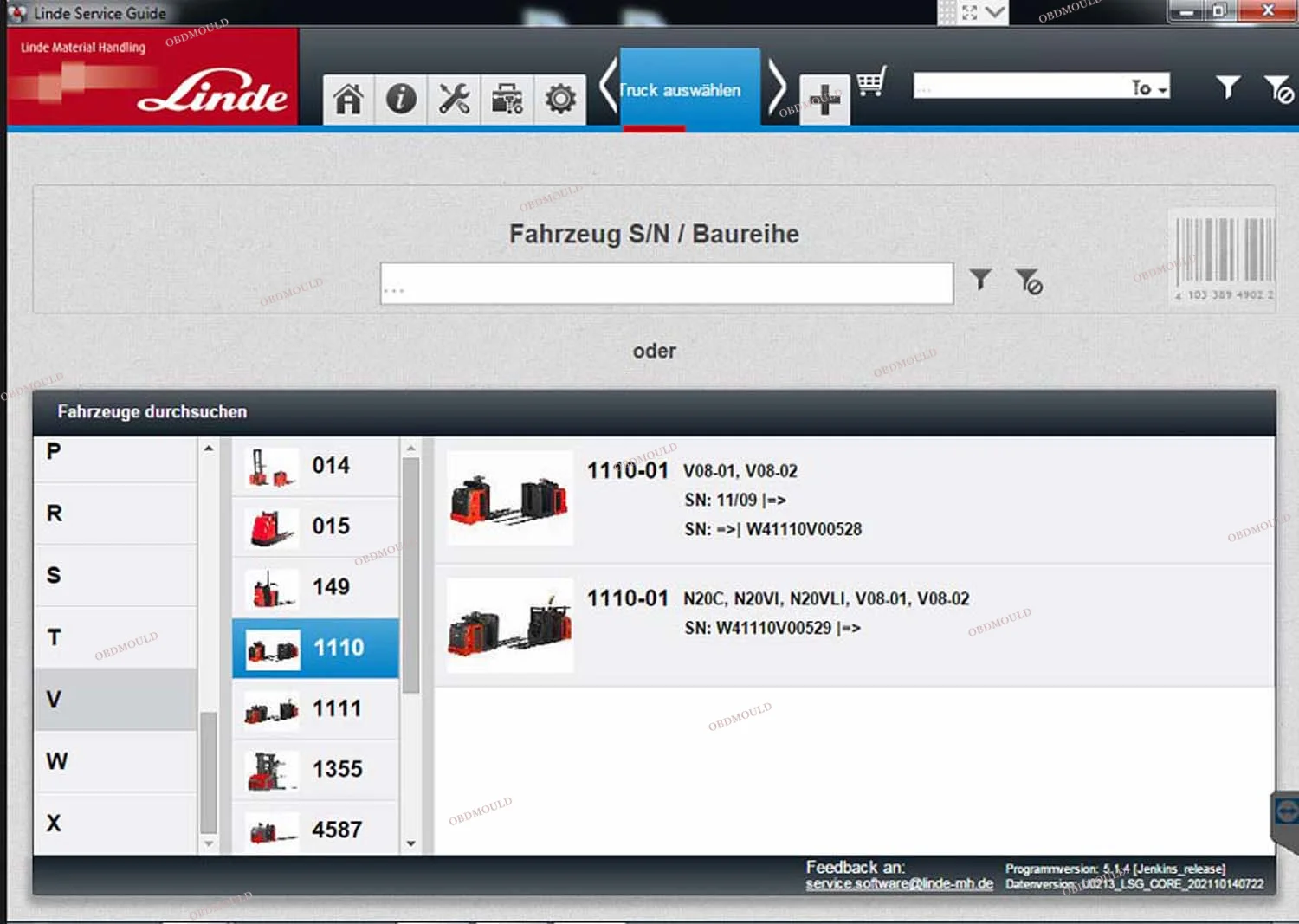Viewport: 1299px width, 924px height.
Task: Choose series 4587 in the series list
Action: (315, 828)
